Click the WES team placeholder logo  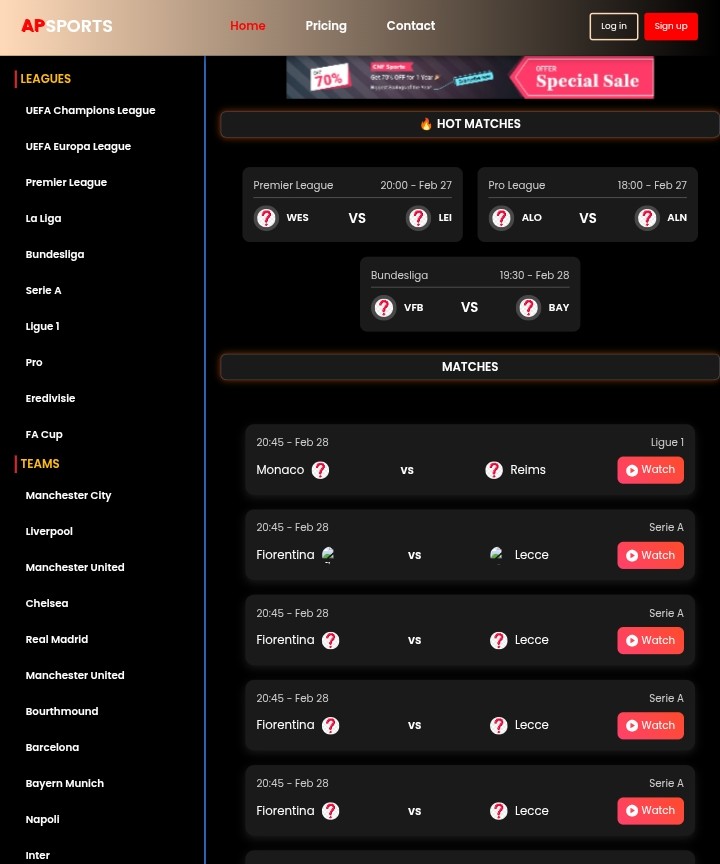pos(266,218)
